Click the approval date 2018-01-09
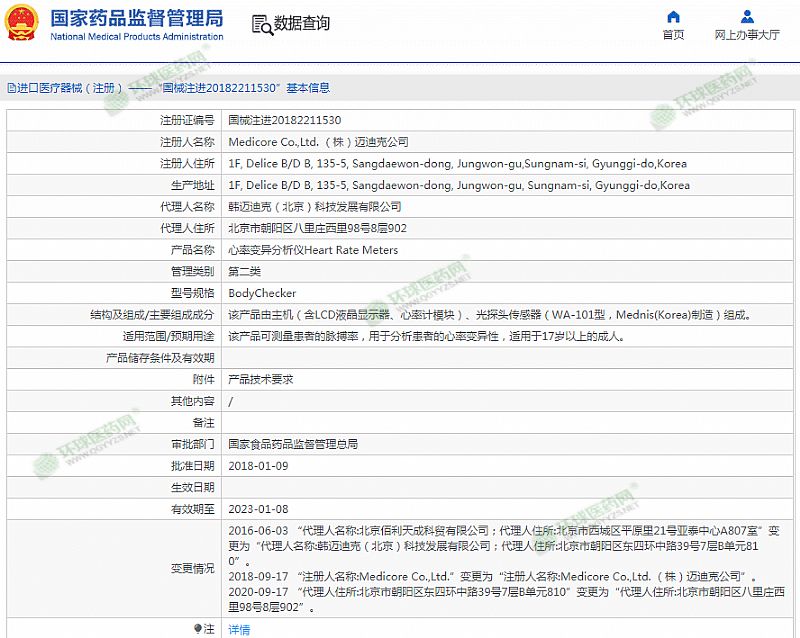The width and height of the screenshot is (800, 638). click(x=258, y=466)
